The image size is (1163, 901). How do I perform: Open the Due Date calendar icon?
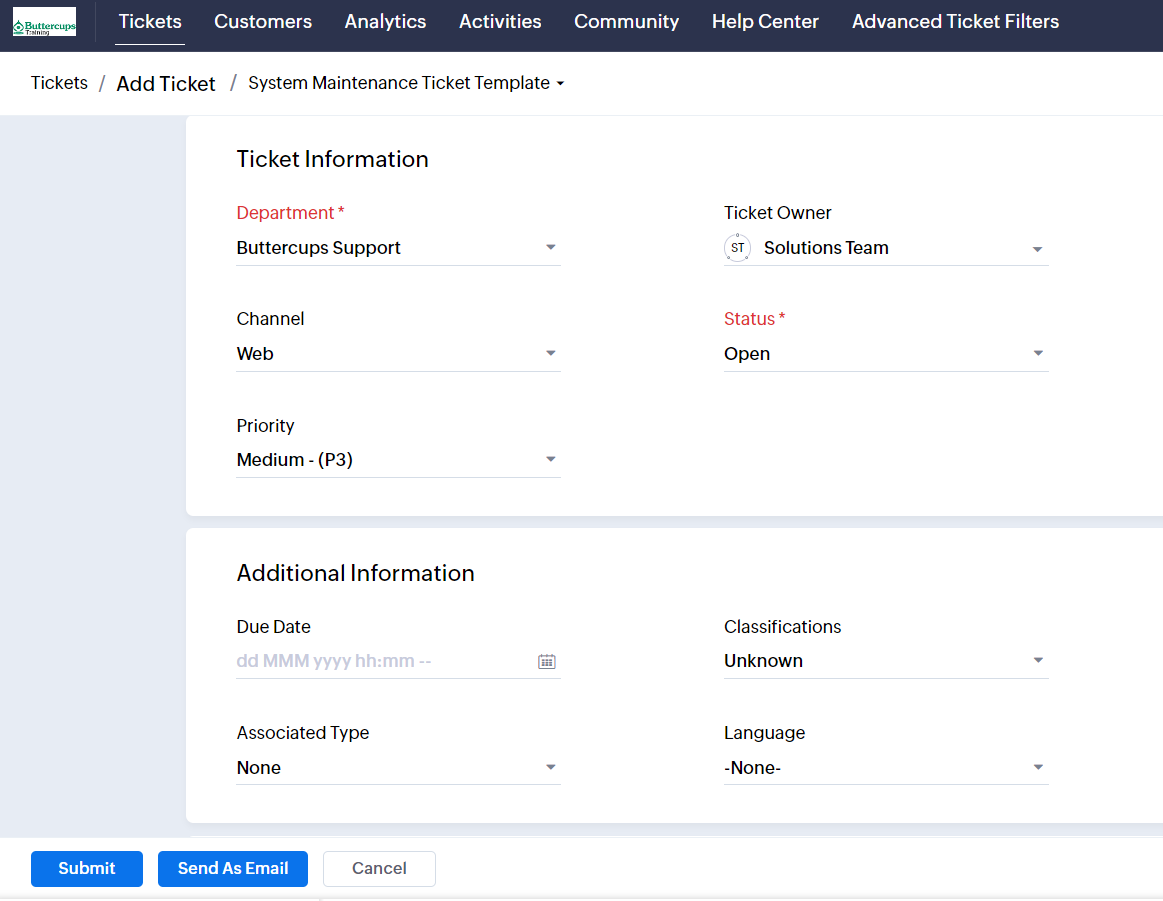(x=547, y=661)
